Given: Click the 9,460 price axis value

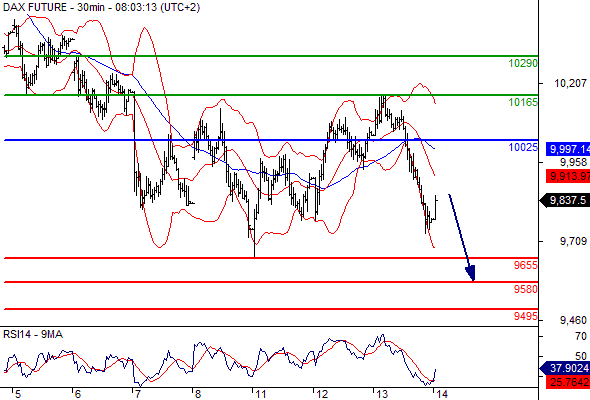Looking at the screenshot, I should (573, 320).
